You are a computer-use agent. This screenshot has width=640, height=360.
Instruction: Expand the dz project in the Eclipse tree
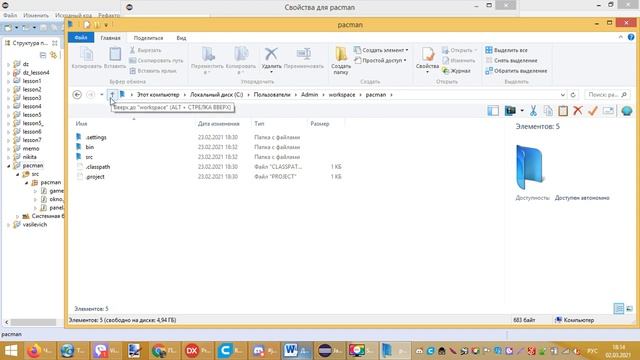coord(9,64)
